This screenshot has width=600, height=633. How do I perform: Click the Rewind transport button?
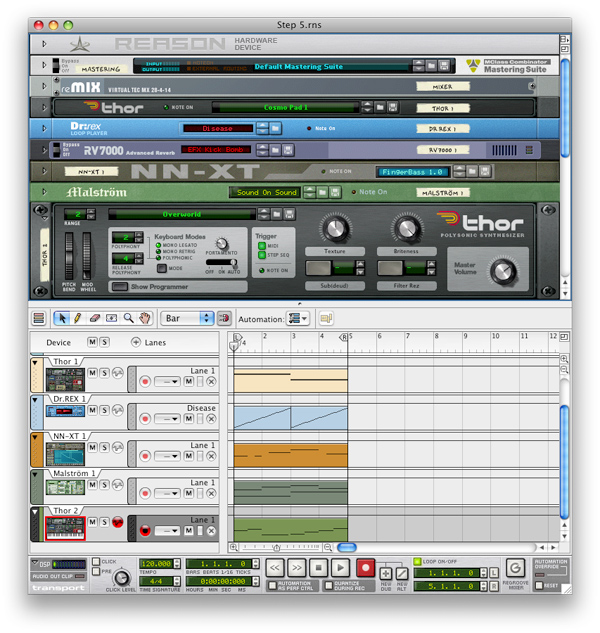(x=275, y=568)
